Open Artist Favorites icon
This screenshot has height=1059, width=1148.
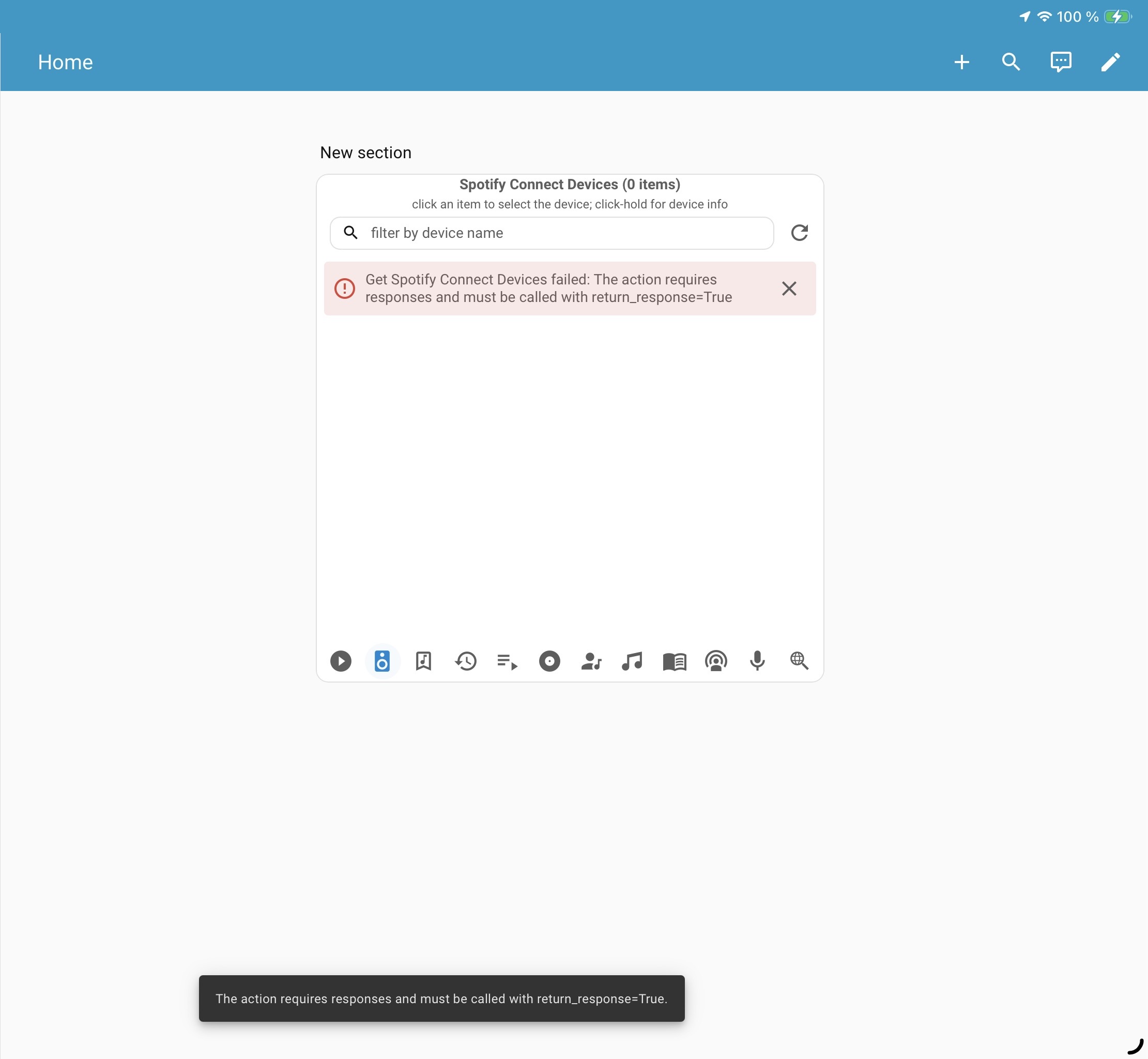tap(591, 661)
